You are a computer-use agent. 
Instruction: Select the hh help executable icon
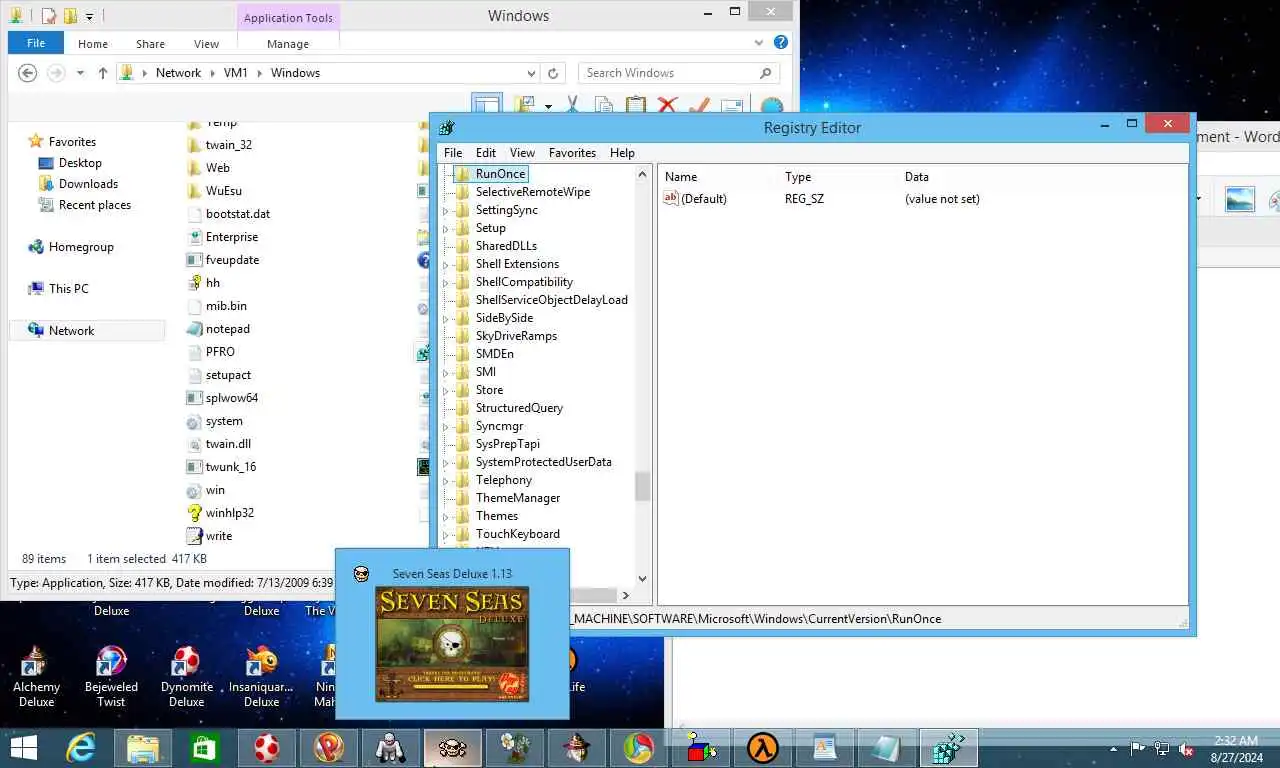click(195, 283)
